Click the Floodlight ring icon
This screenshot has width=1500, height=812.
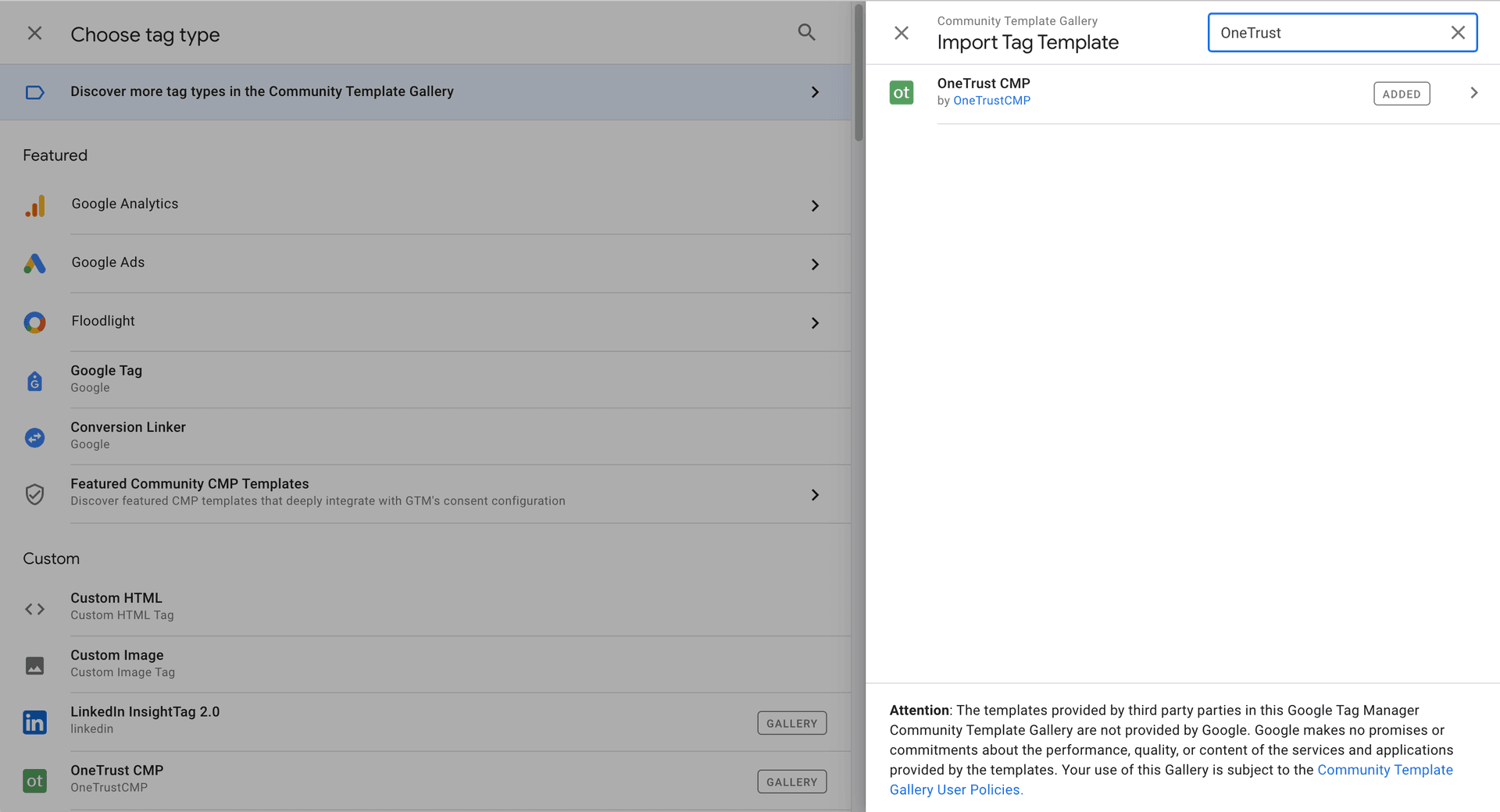(35, 322)
